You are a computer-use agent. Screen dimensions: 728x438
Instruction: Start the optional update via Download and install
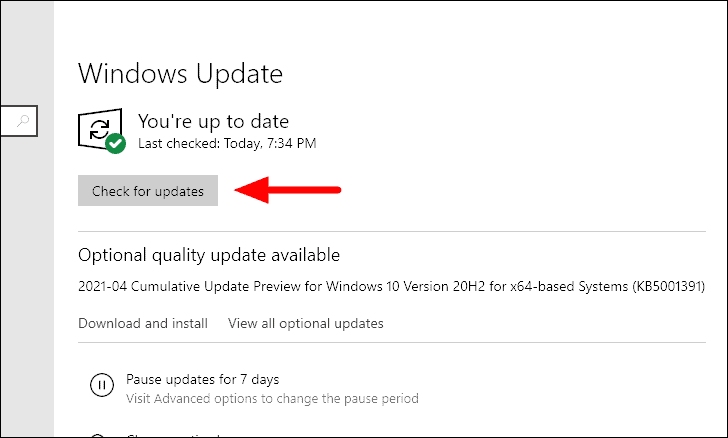click(143, 323)
